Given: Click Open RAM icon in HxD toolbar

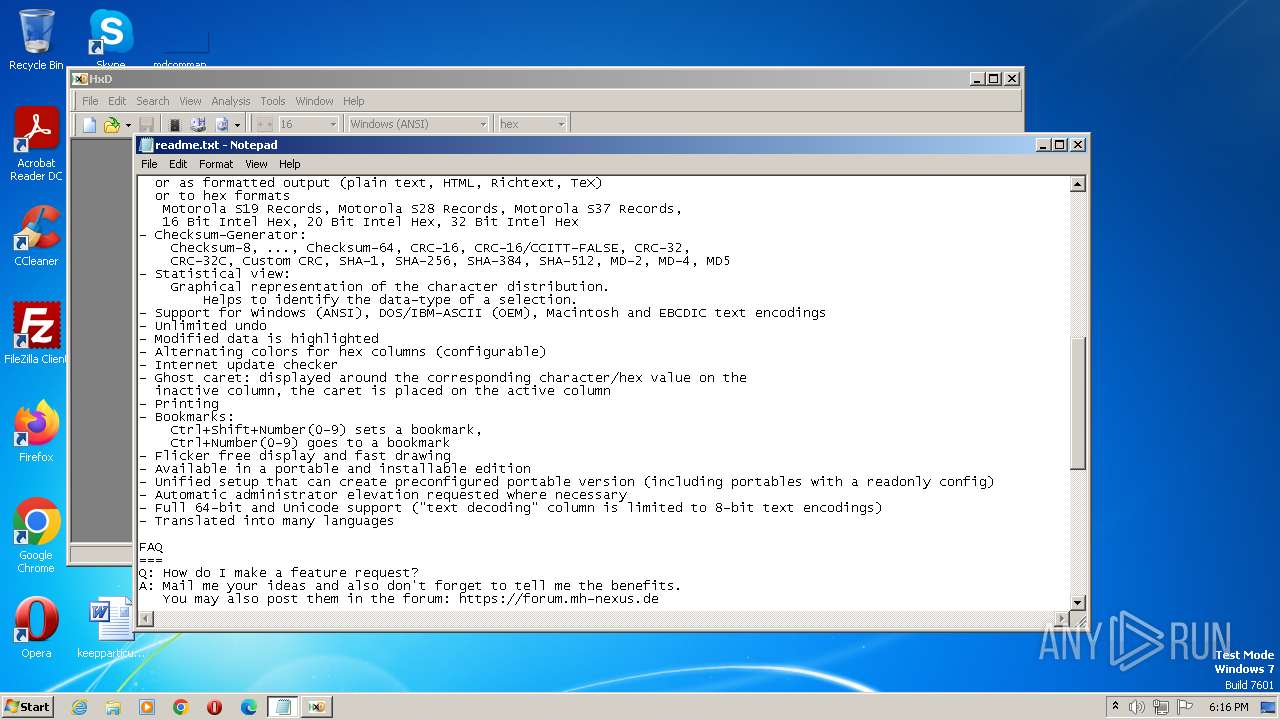Looking at the screenshot, I should click(x=174, y=124).
